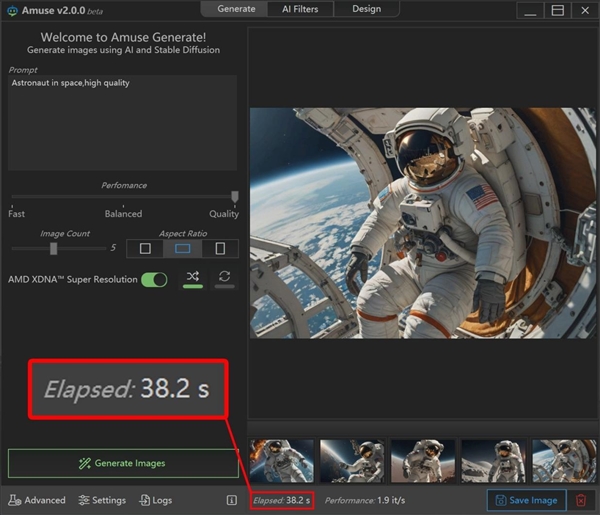This screenshot has height=515, width=600.
Task: Select the square aspect ratio icon
Action: (x=145, y=248)
